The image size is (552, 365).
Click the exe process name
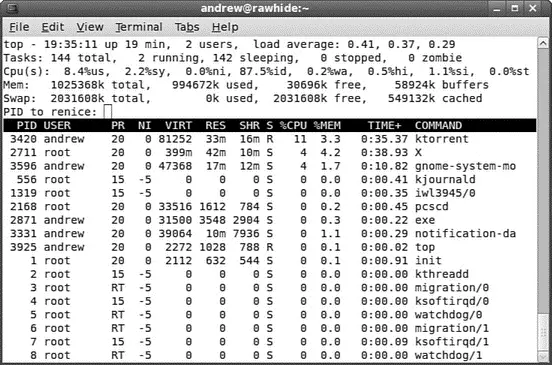tap(425, 220)
